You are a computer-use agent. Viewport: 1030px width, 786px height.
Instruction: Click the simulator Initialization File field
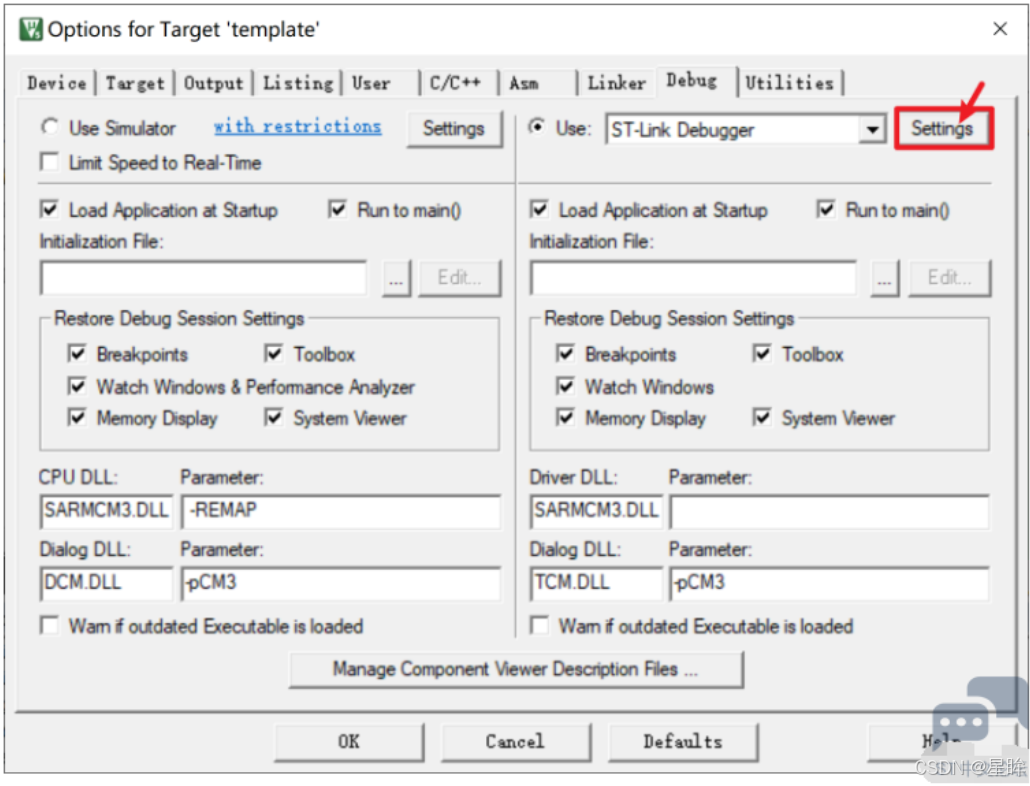(x=204, y=278)
